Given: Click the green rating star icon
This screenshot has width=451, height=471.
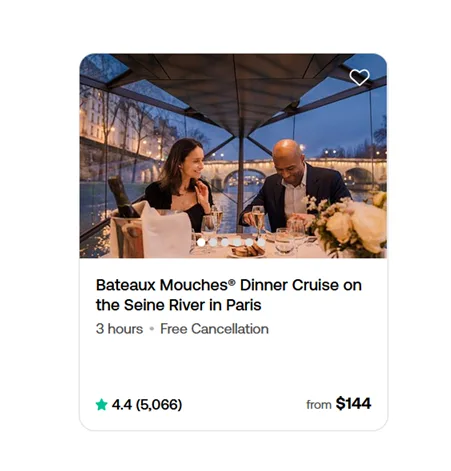Looking at the screenshot, I should coord(101,404).
